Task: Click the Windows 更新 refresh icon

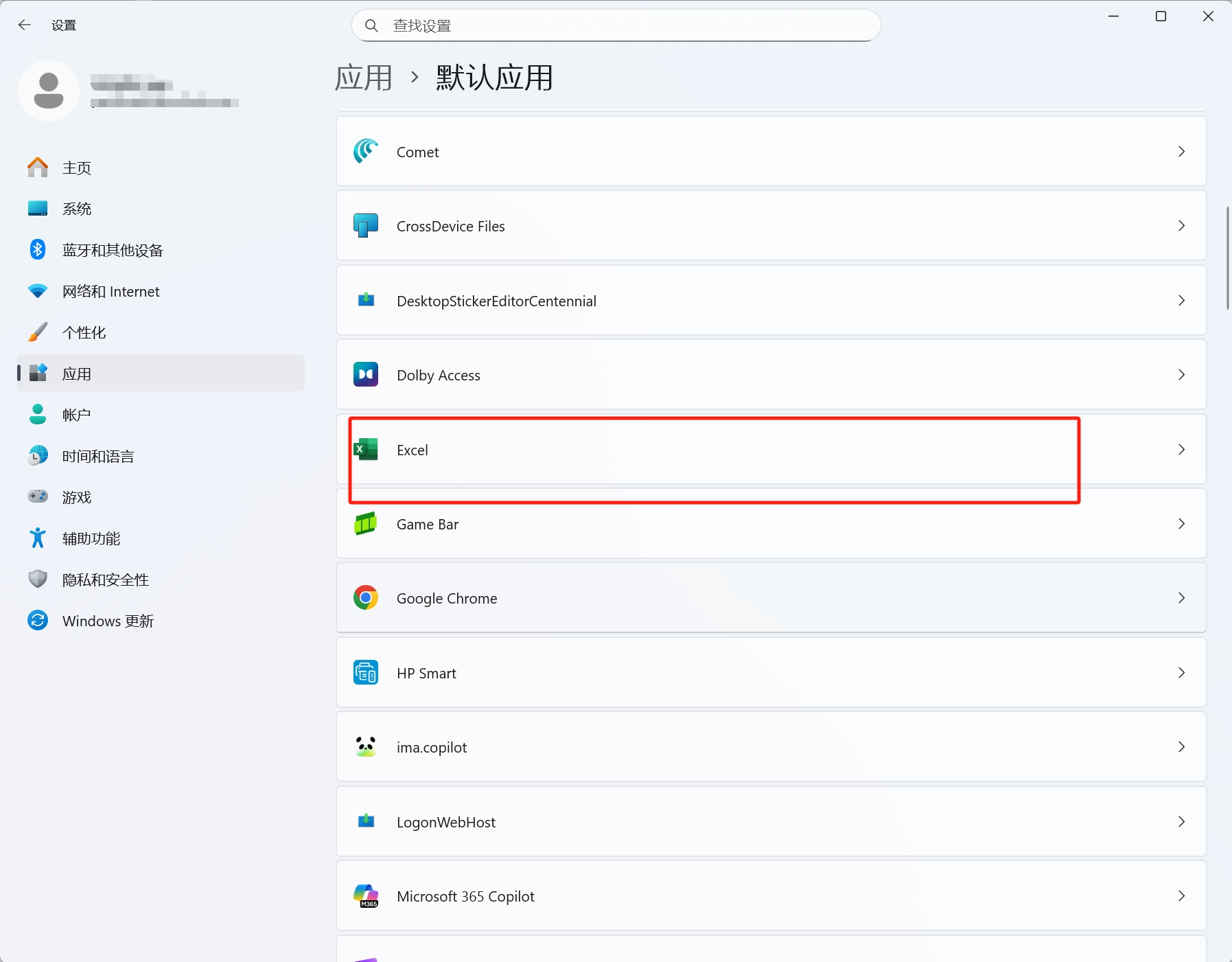Action: (38, 620)
